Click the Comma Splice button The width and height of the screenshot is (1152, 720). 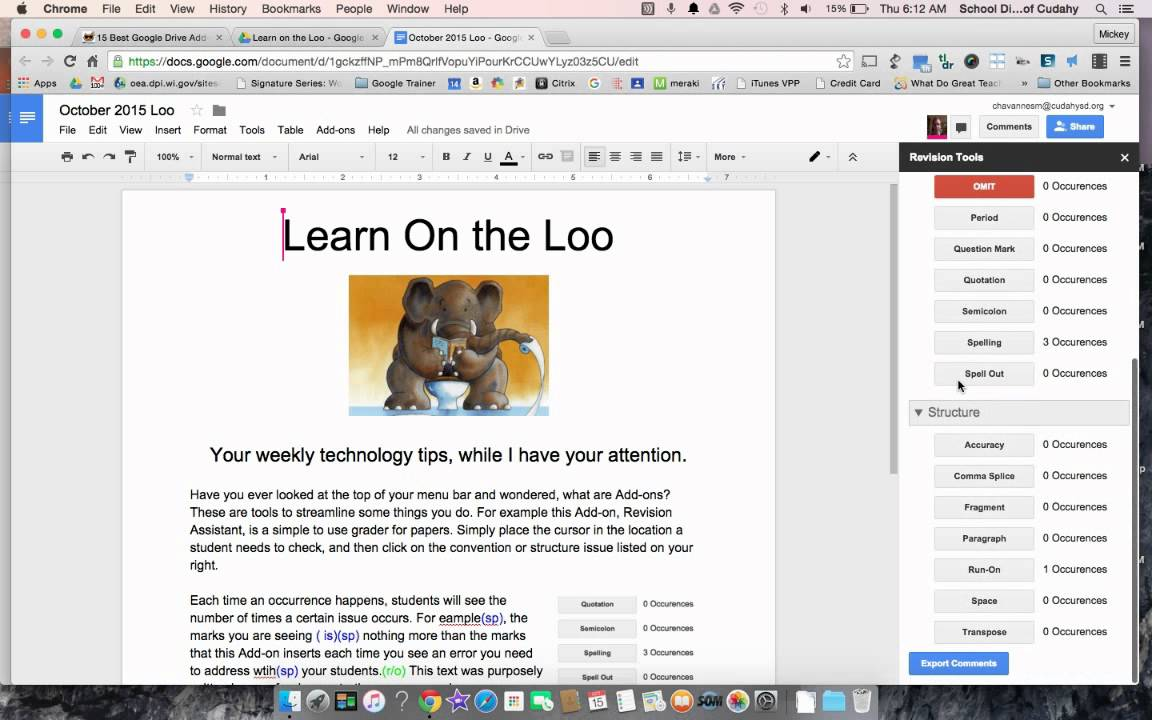point(984,476)
